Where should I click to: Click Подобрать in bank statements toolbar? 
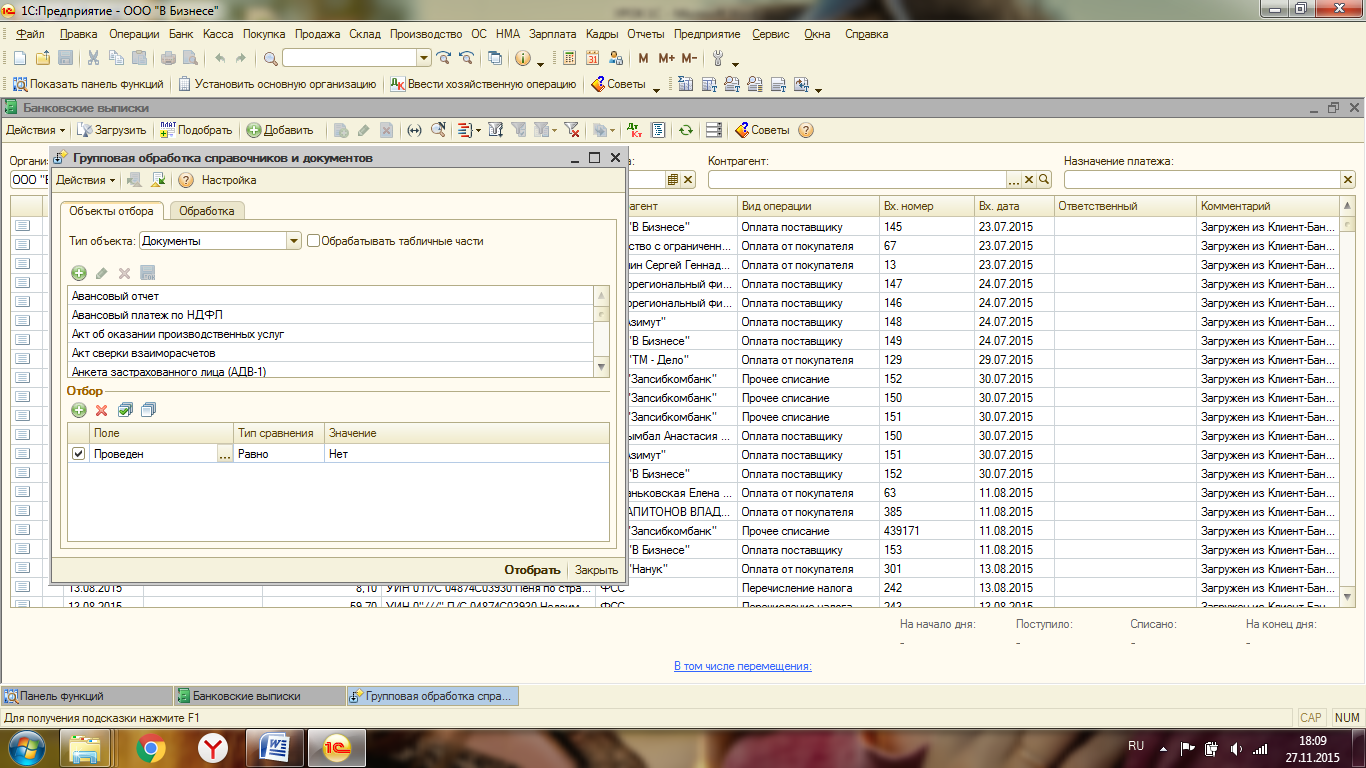point(196,130)
